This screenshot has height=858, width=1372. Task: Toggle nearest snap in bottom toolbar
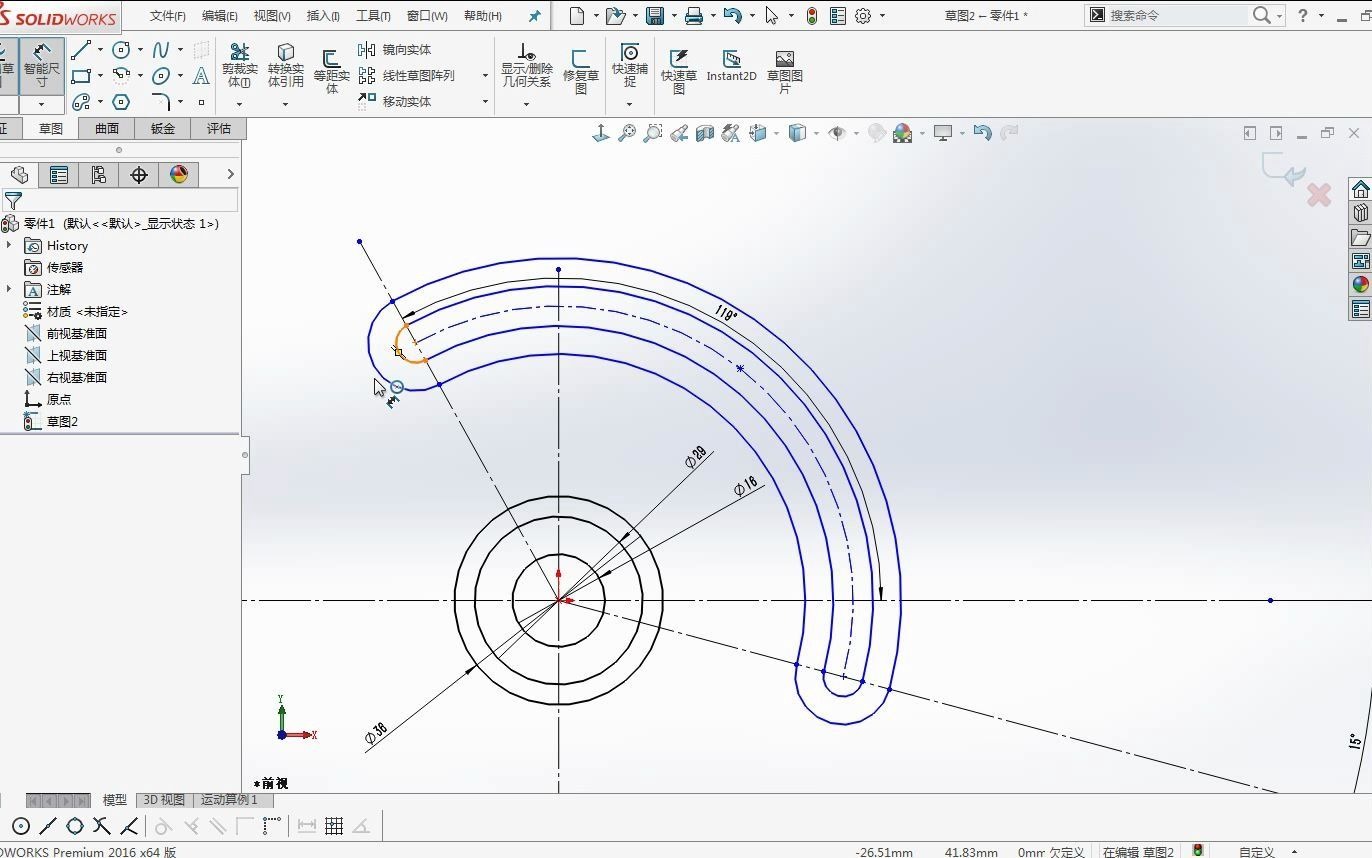(x=129, y=826)
